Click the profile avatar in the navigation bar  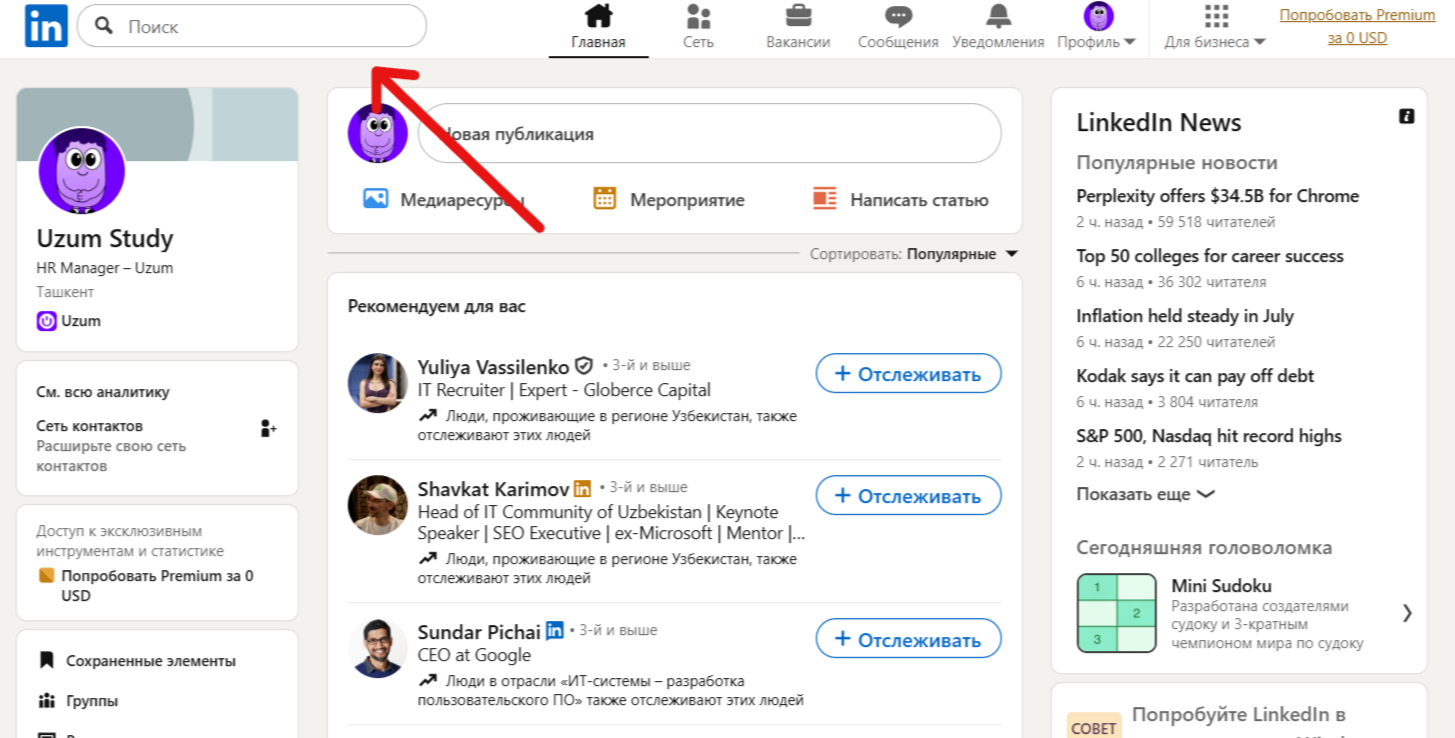pos(1099,16)
